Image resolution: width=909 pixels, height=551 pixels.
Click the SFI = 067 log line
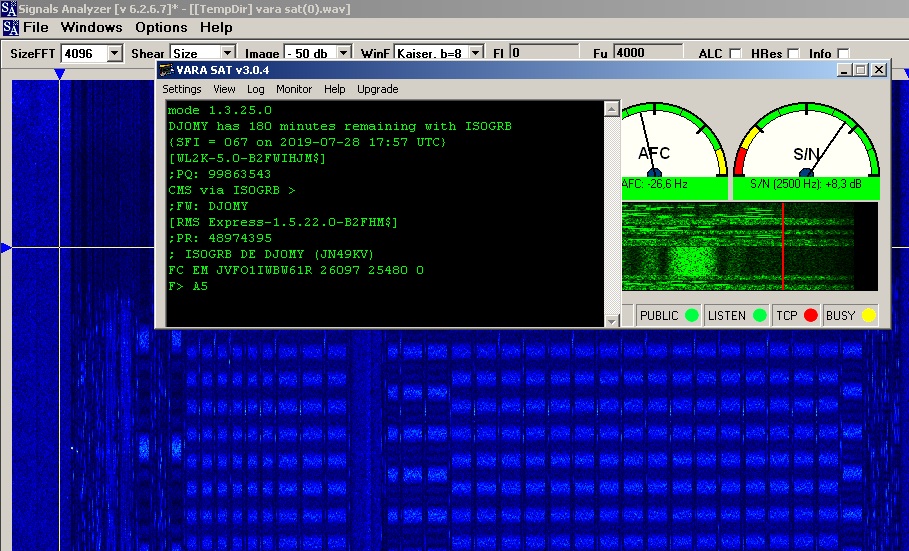pos(307,142)
